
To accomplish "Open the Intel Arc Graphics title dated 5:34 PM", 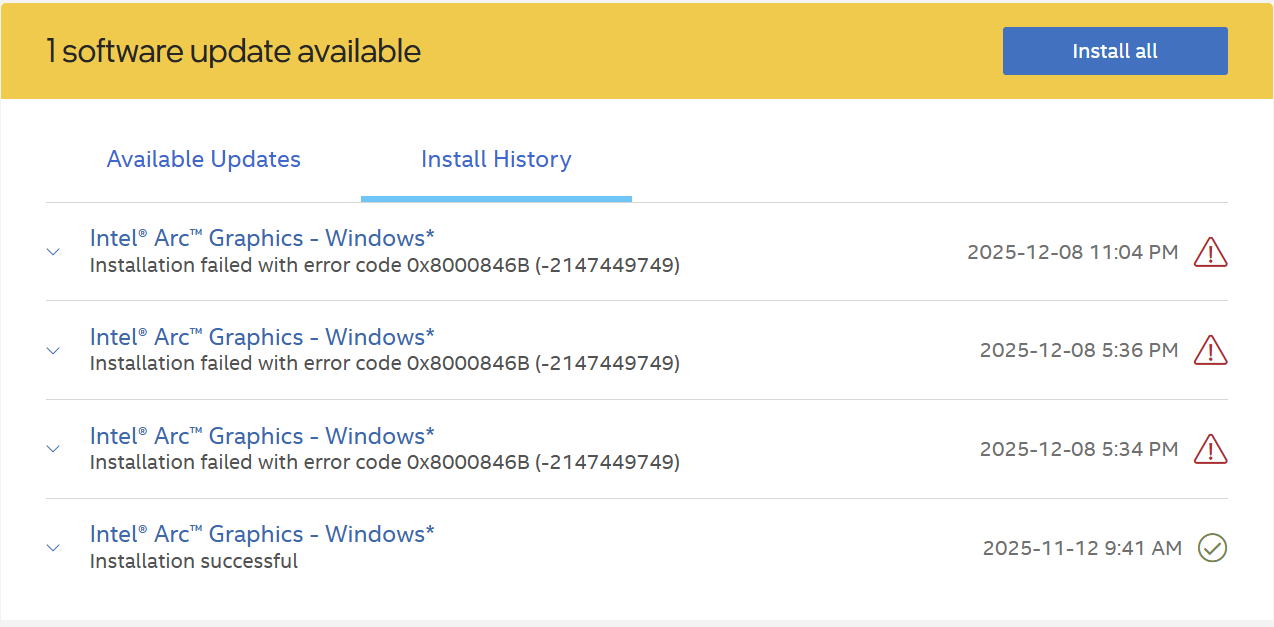I will coord(262,436).
